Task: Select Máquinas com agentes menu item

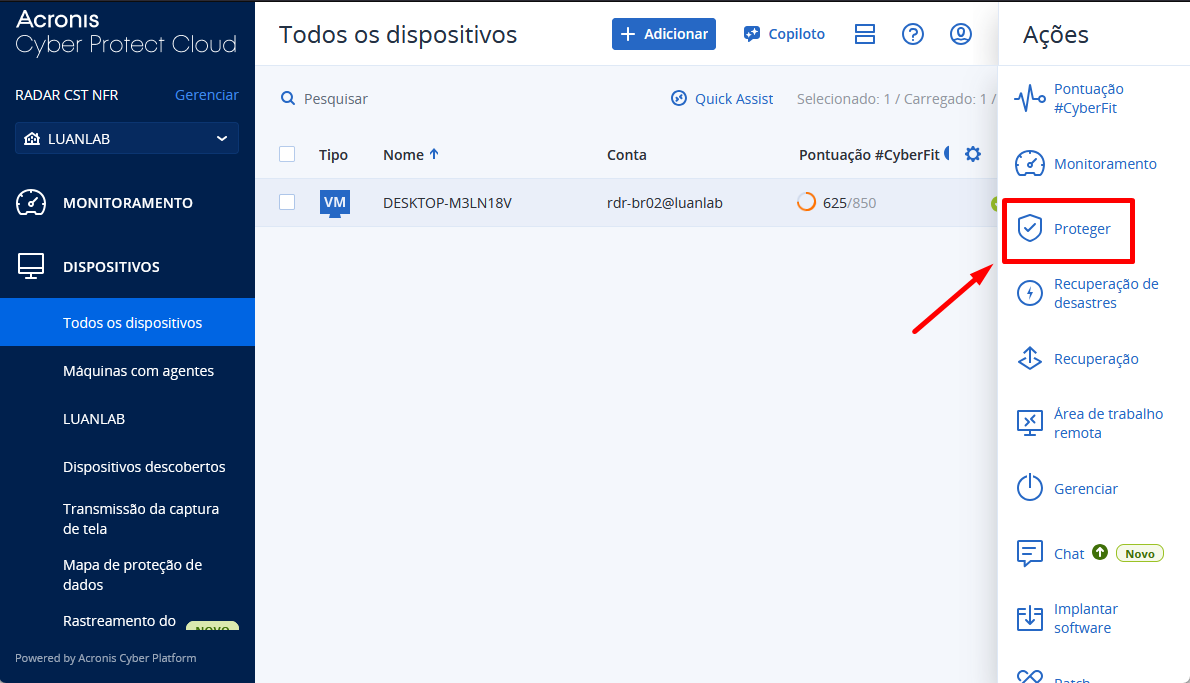Action: tap(138, 371)
